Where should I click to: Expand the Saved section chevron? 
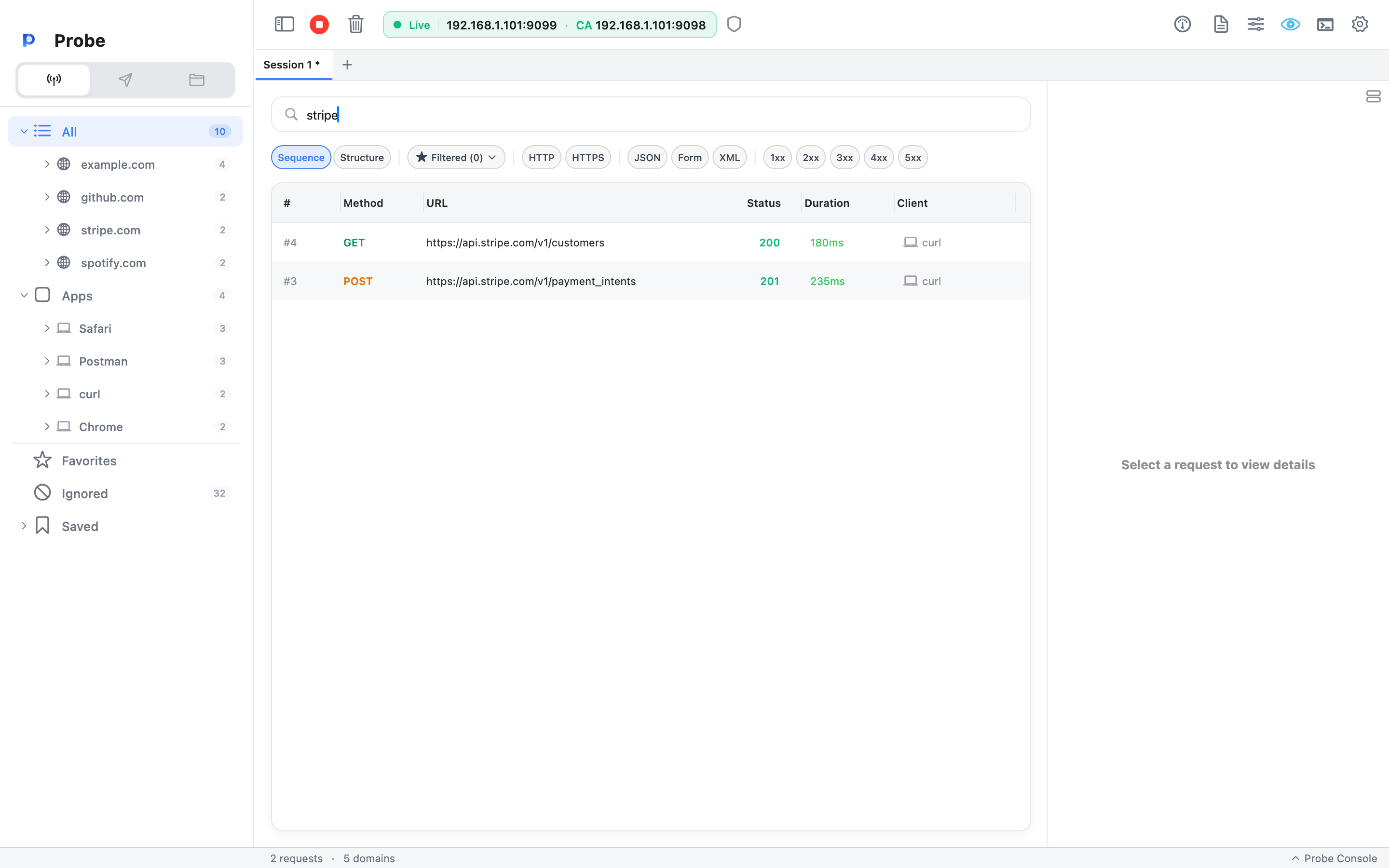pyautogui.click(x=24, y=526)
